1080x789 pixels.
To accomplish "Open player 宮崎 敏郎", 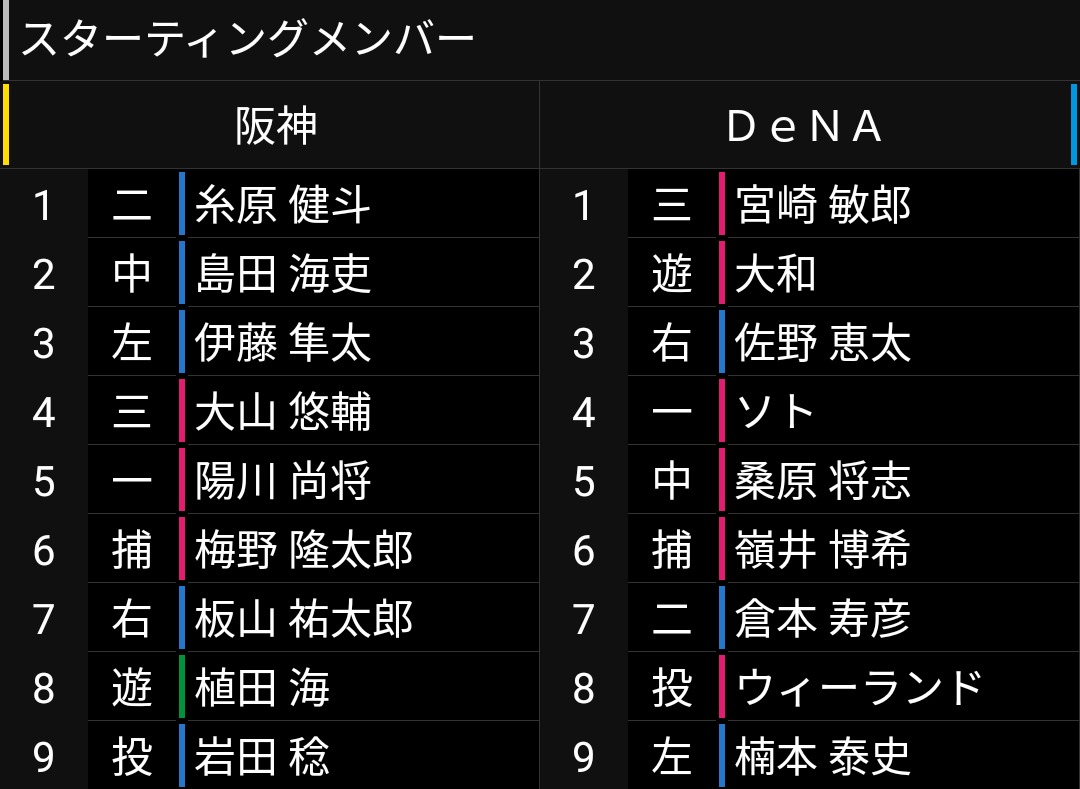I will click(823, 205).
